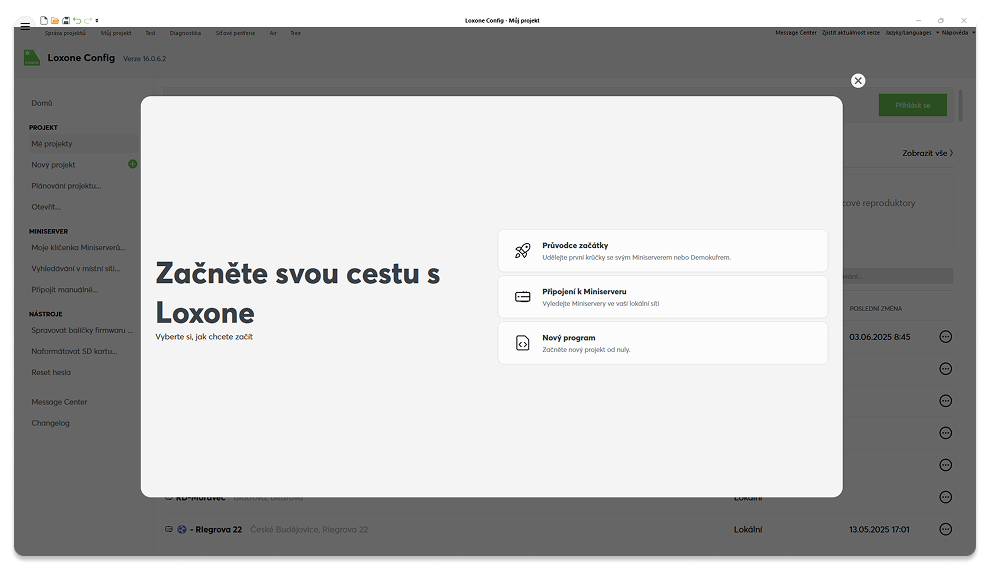
Task: Select Průvodce začátky getting started option
Action: [x=662, y=251]
